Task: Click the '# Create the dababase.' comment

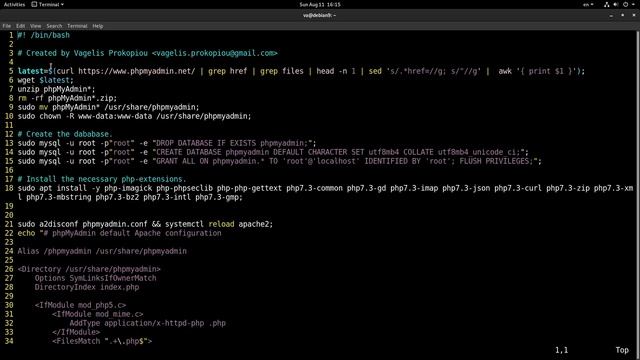Action: tap(65, 134)
